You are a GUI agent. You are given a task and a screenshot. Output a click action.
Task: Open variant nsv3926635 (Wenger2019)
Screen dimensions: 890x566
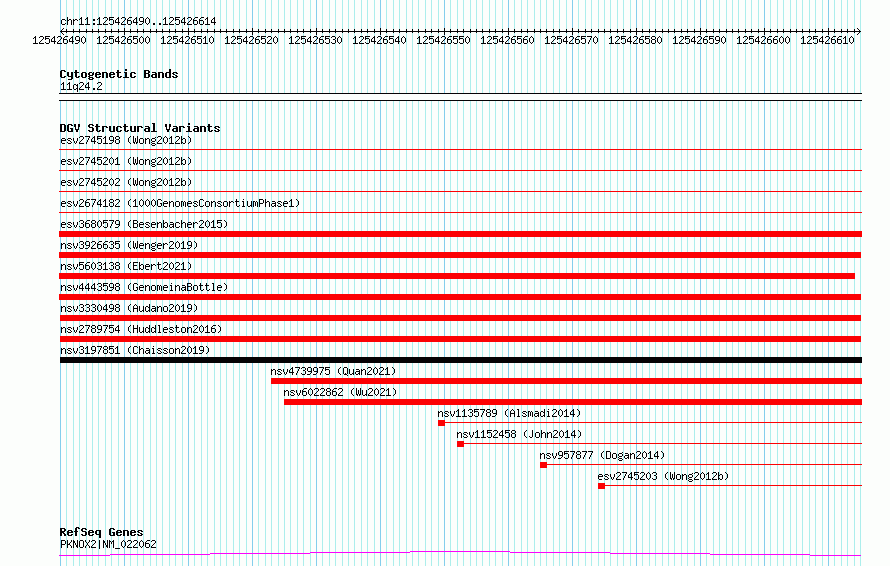[x=129, y=245]
